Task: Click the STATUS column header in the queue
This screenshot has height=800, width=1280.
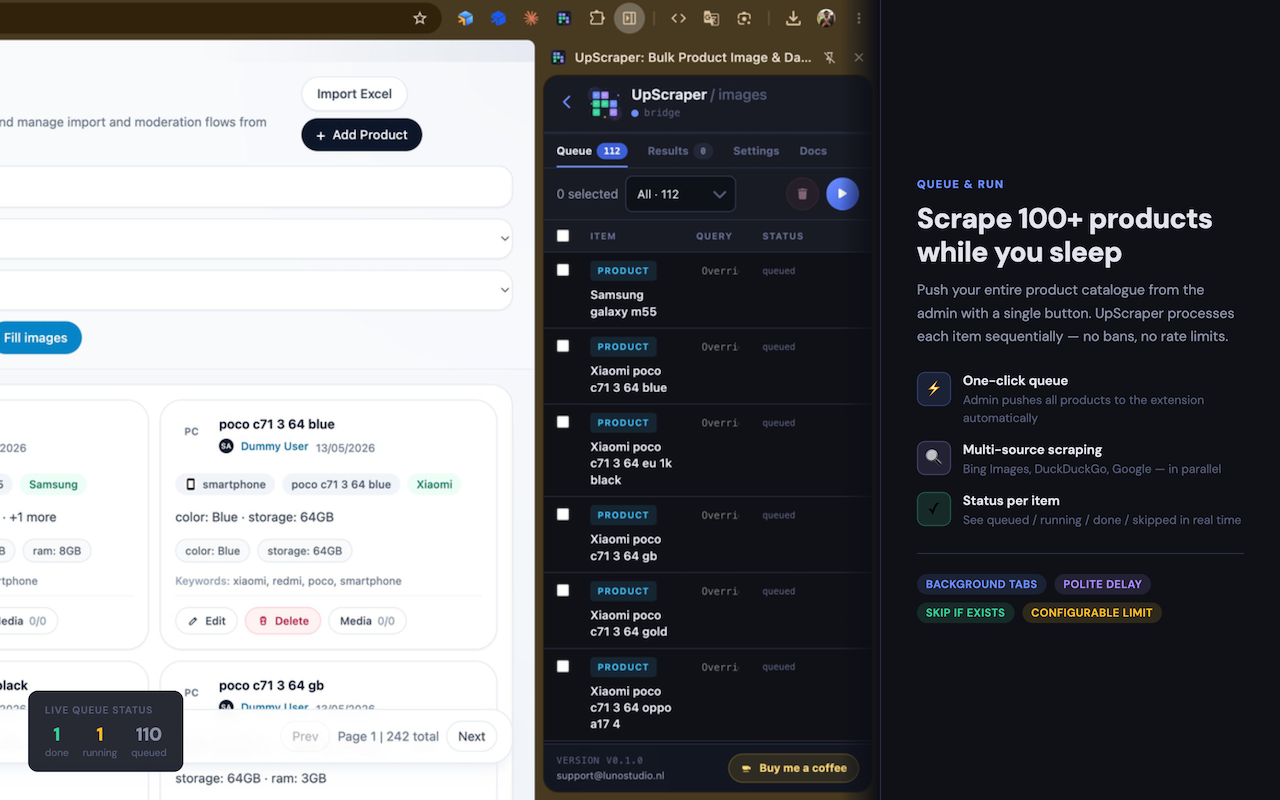Action: pos(783,236)
